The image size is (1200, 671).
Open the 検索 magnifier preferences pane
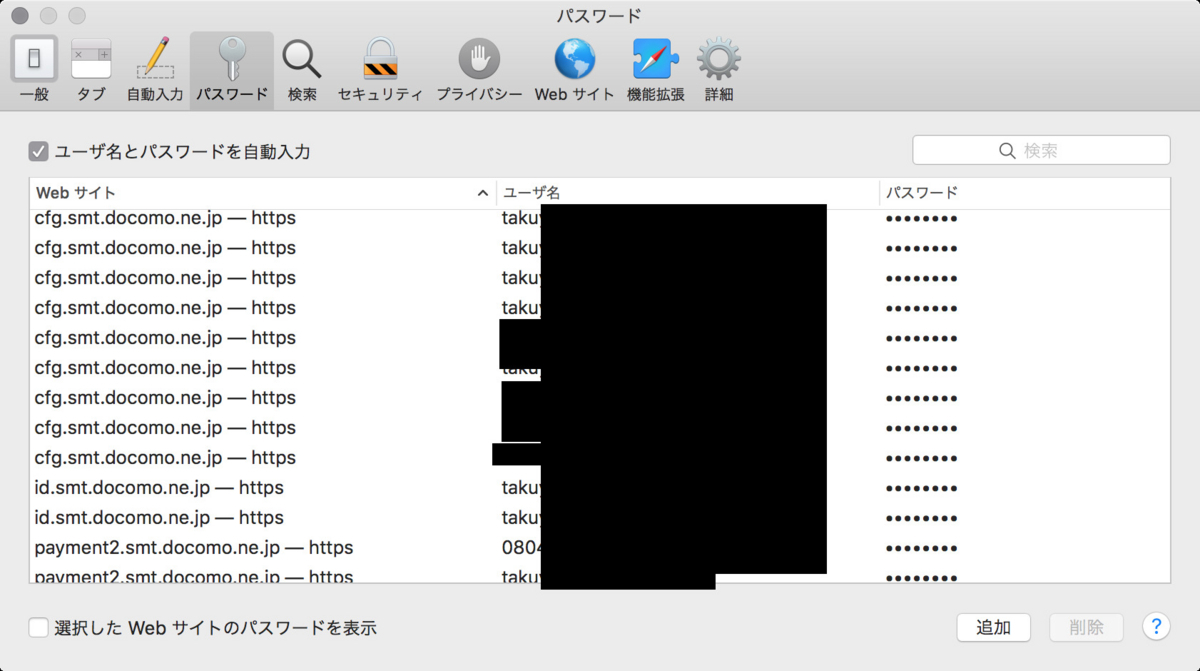pos(302,69)
